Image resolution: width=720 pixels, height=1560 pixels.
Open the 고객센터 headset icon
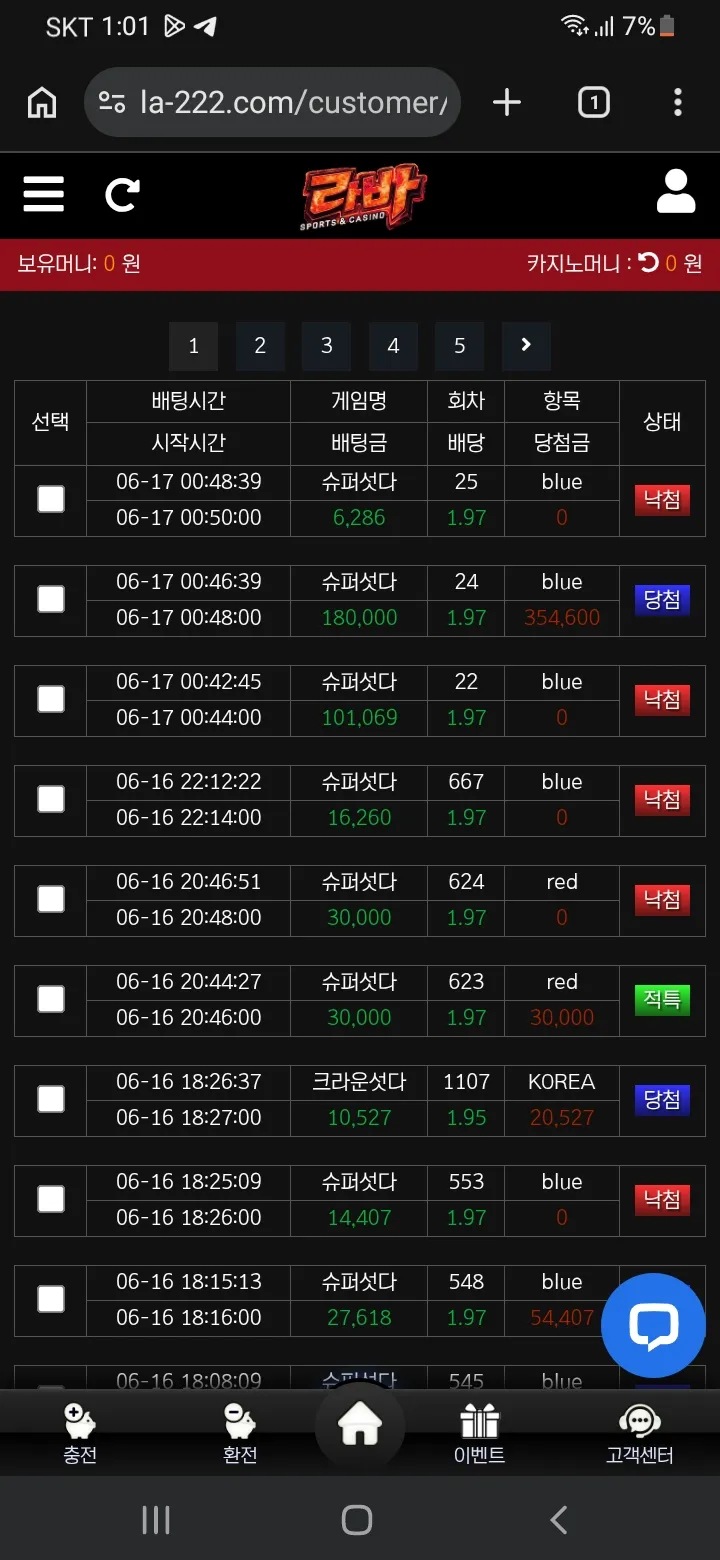[640, 1434]
